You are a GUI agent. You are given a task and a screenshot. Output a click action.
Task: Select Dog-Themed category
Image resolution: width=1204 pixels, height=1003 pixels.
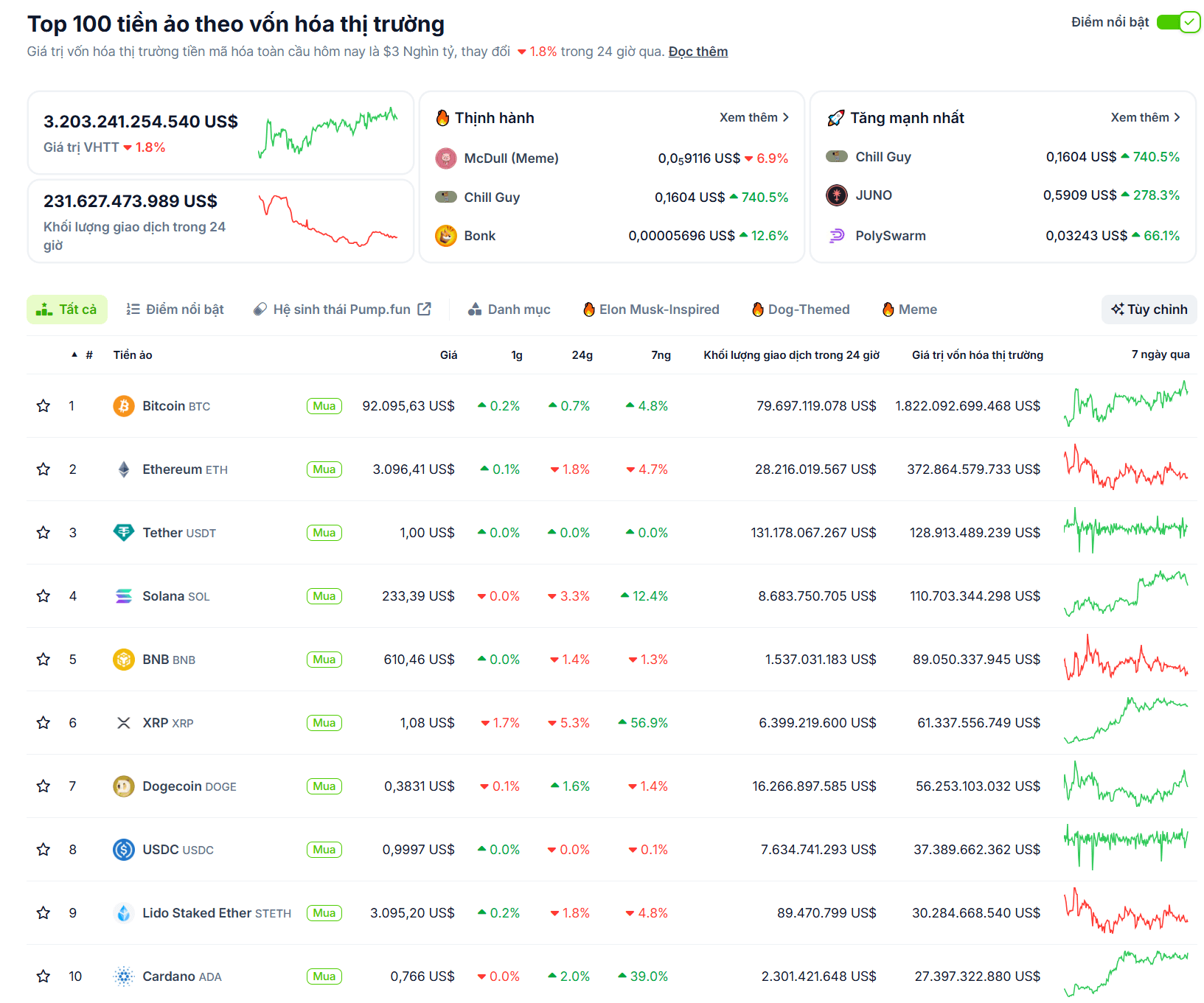click(801, 310)
